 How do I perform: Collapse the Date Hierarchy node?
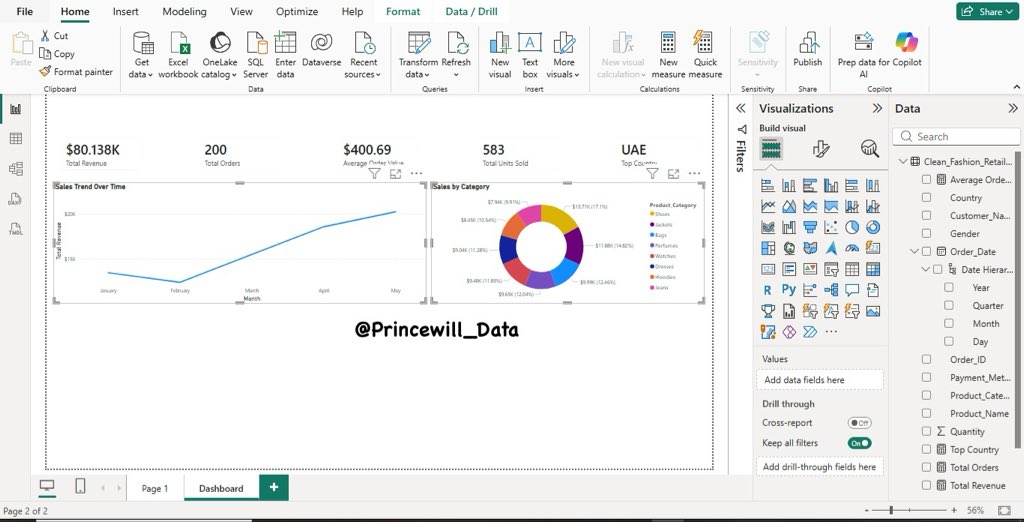tap(925, 269)
